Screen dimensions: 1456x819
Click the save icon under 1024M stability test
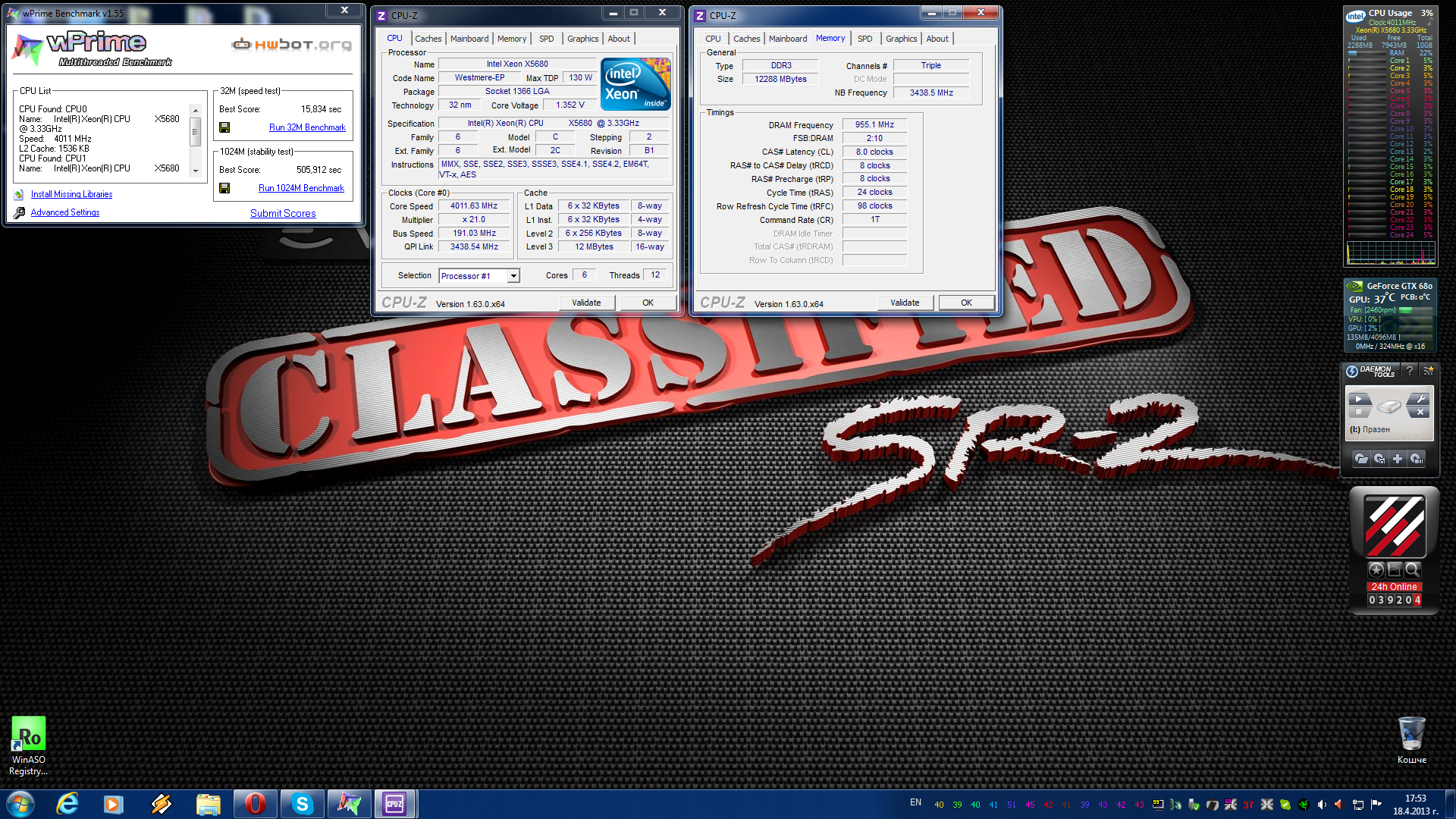click(x=224, y=188)
